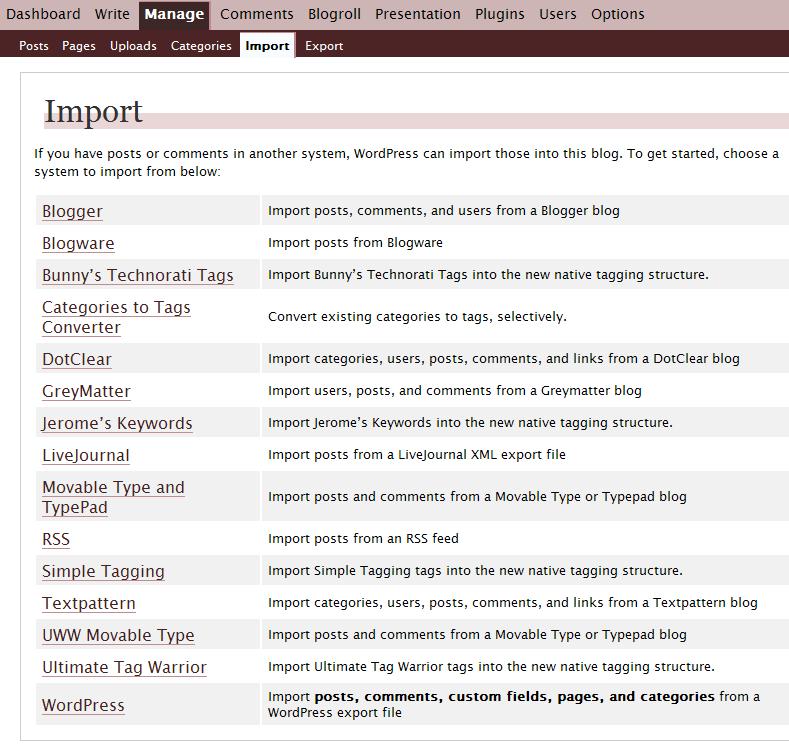Screen dimensions: 789x750
Task: Open the UWW Movable Type importer
Action: point(118,635)
